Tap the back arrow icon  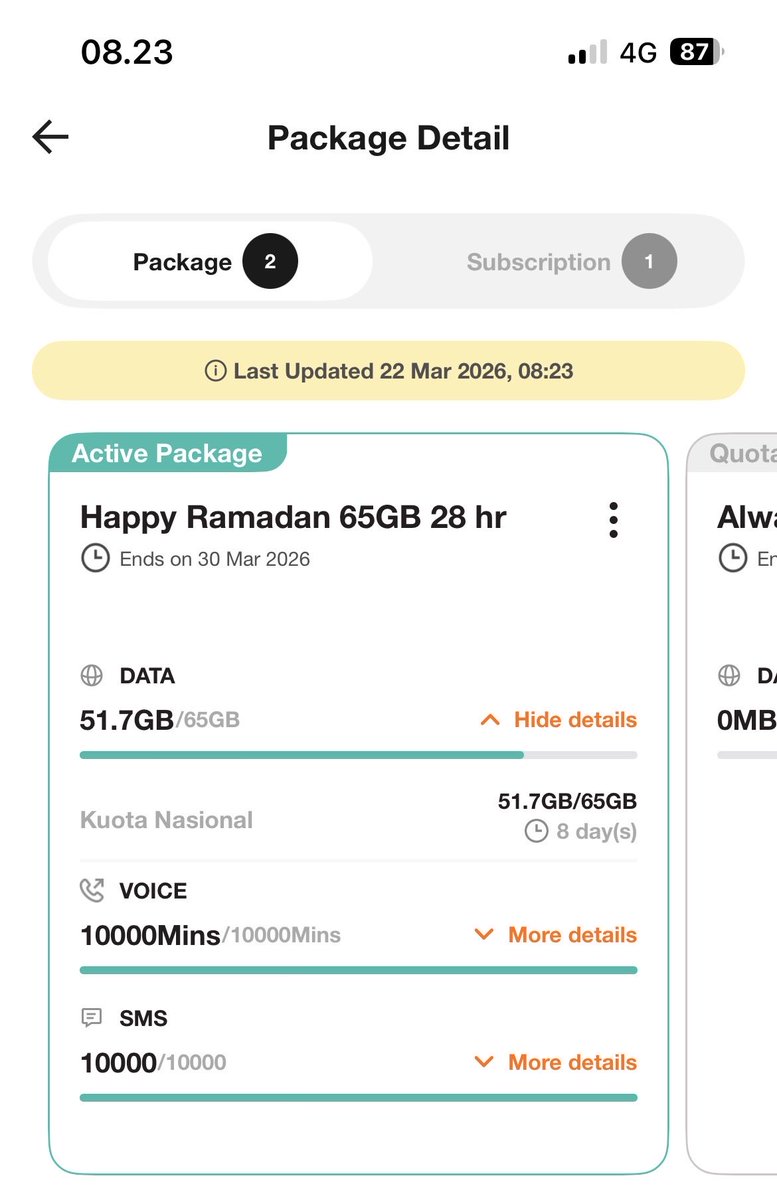(50, 137)
